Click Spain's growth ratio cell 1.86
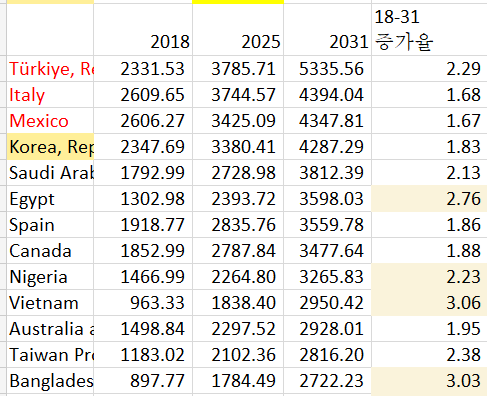 tap(429, 225)
